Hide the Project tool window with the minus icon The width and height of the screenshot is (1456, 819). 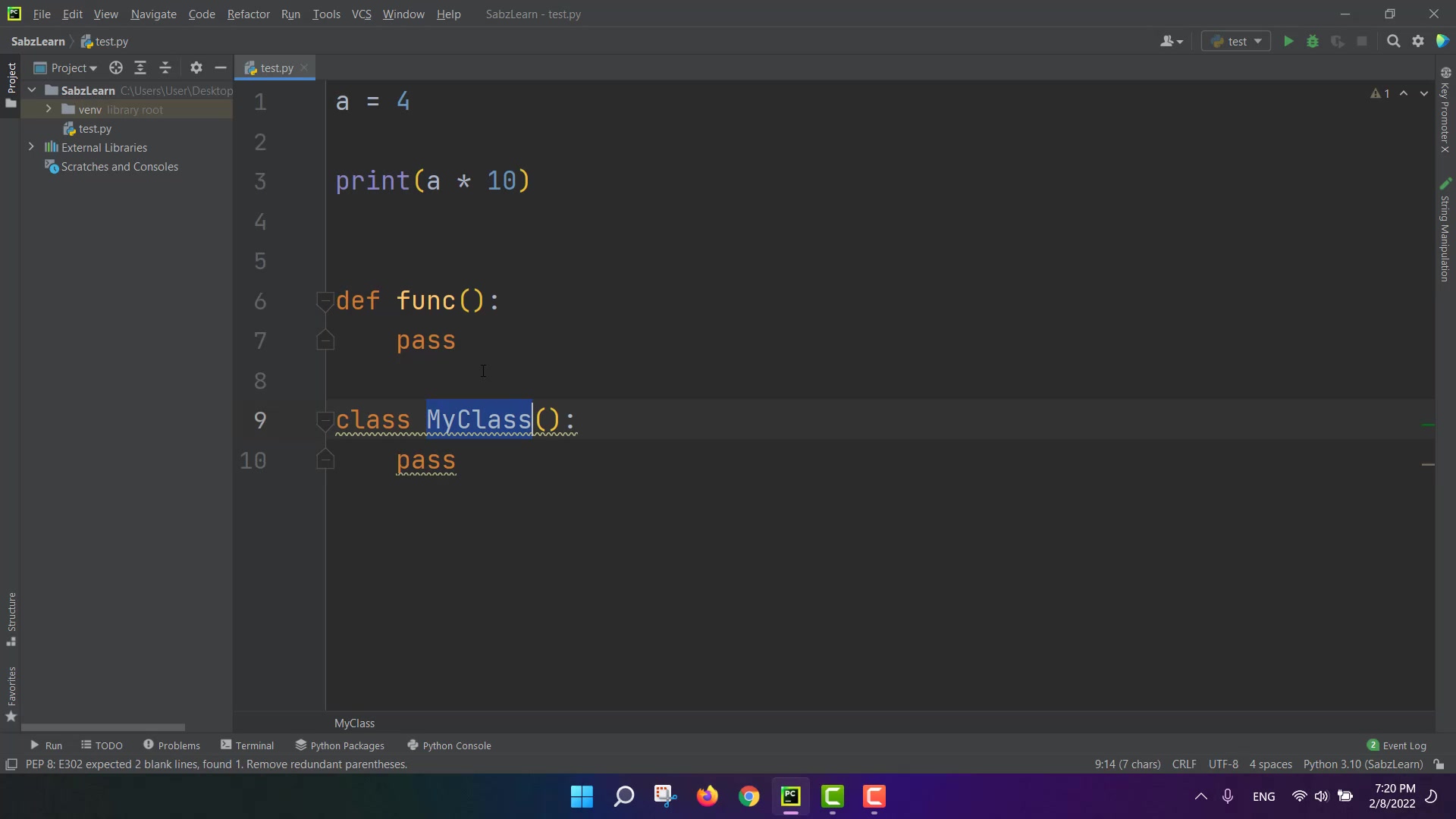(x=221, y=68)
